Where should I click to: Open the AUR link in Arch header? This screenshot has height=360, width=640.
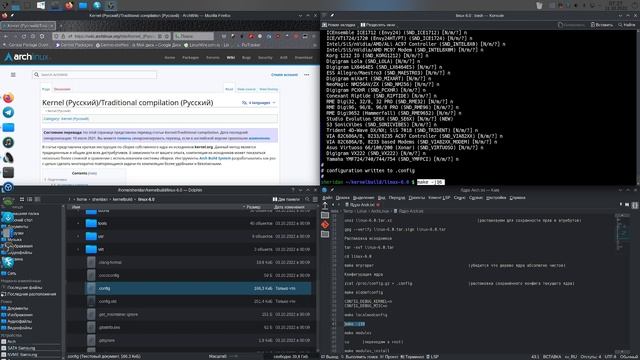tap(284, 58)
